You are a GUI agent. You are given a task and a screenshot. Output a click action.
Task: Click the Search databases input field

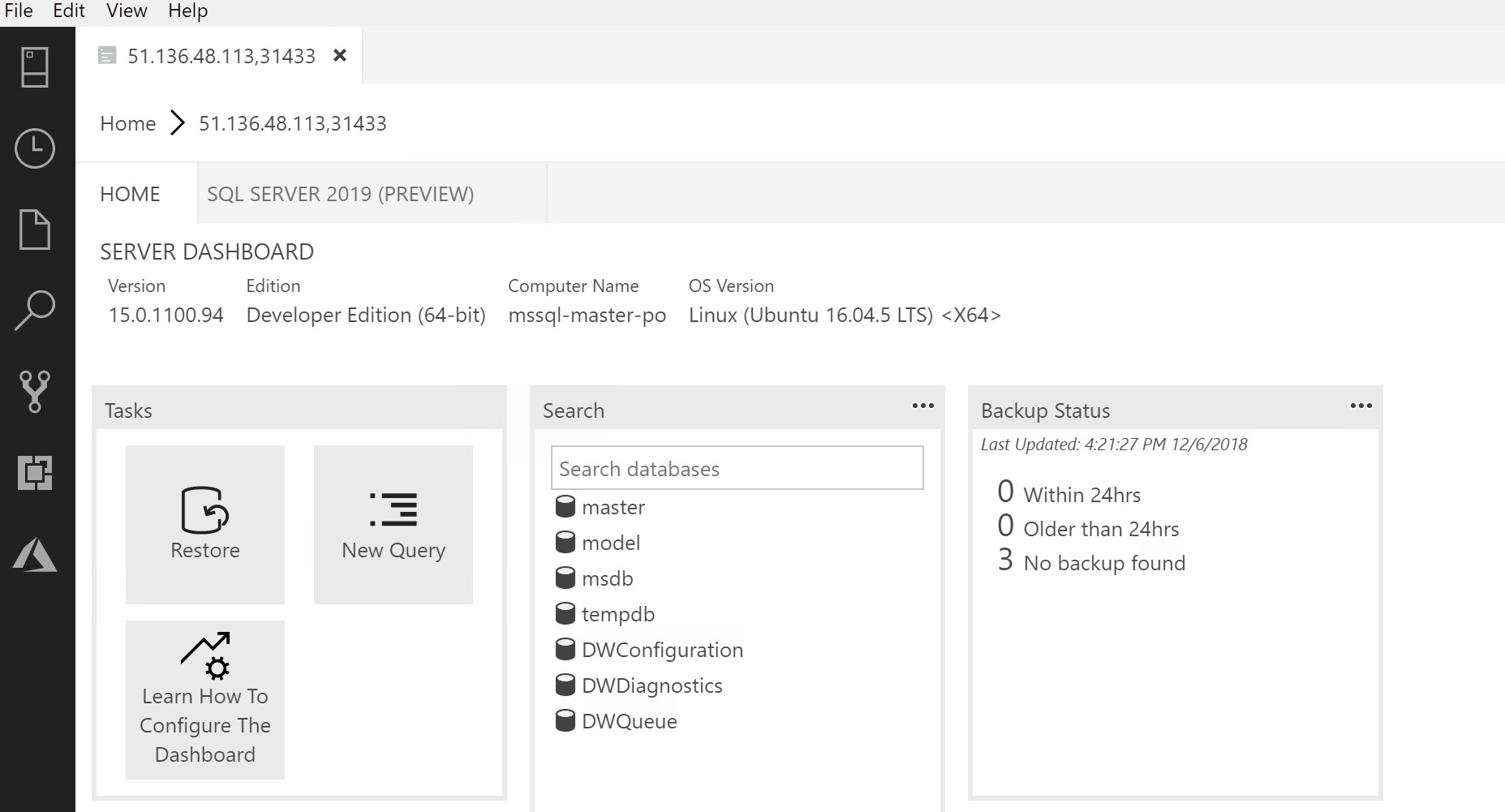(737, 468)
